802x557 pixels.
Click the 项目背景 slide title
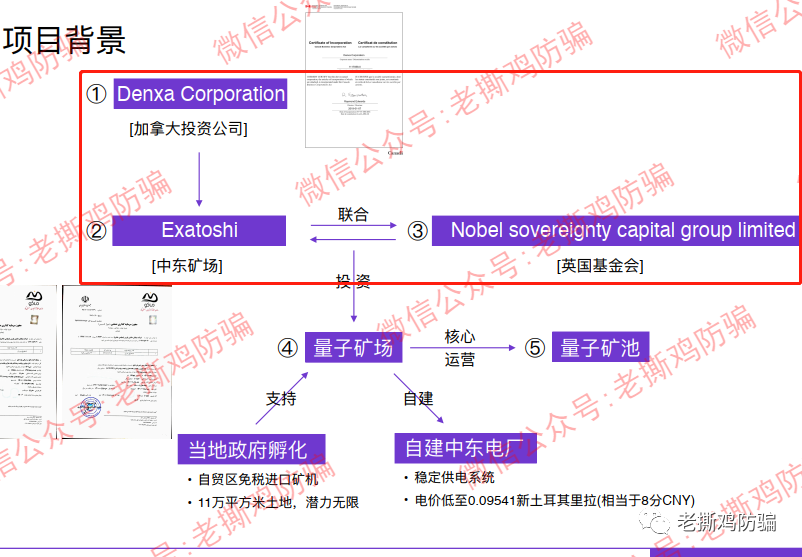pos(63,39)
